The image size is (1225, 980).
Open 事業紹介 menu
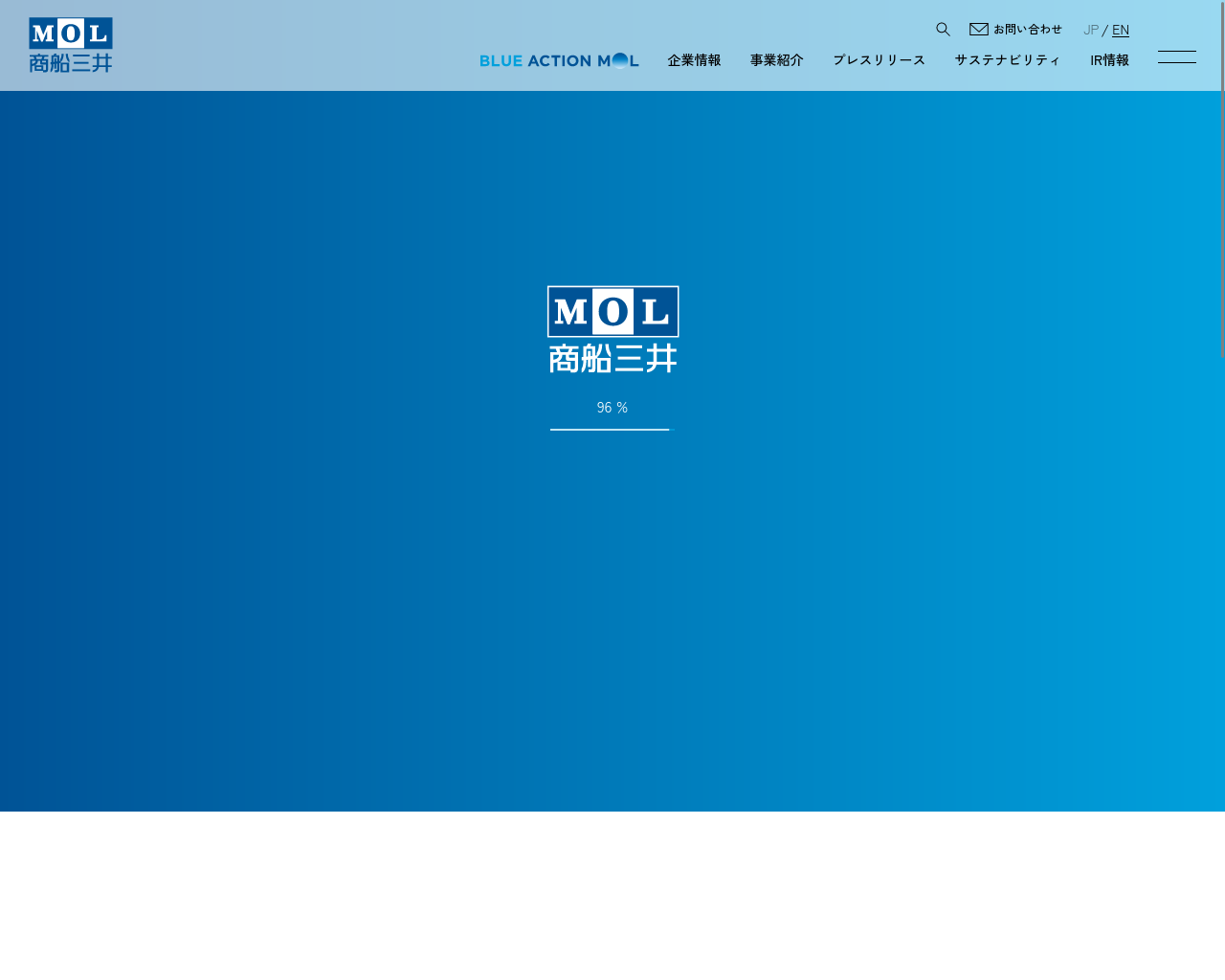(x=776, y=60)
